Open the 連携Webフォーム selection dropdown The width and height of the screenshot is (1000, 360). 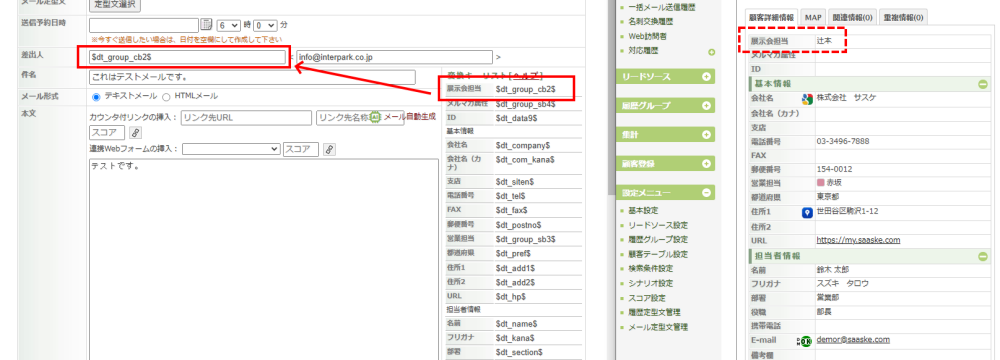pos(231,149)
